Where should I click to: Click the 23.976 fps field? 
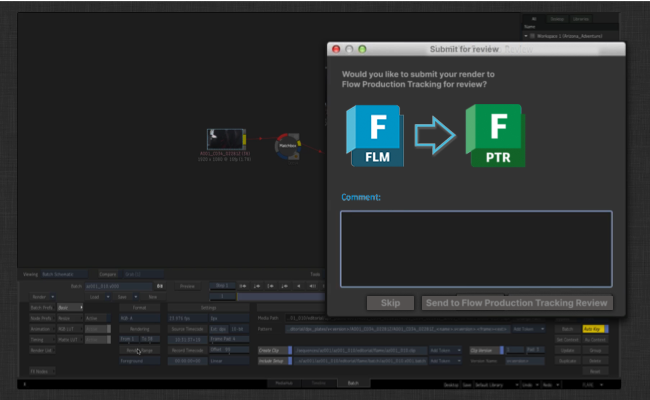[x=187, y=318]
